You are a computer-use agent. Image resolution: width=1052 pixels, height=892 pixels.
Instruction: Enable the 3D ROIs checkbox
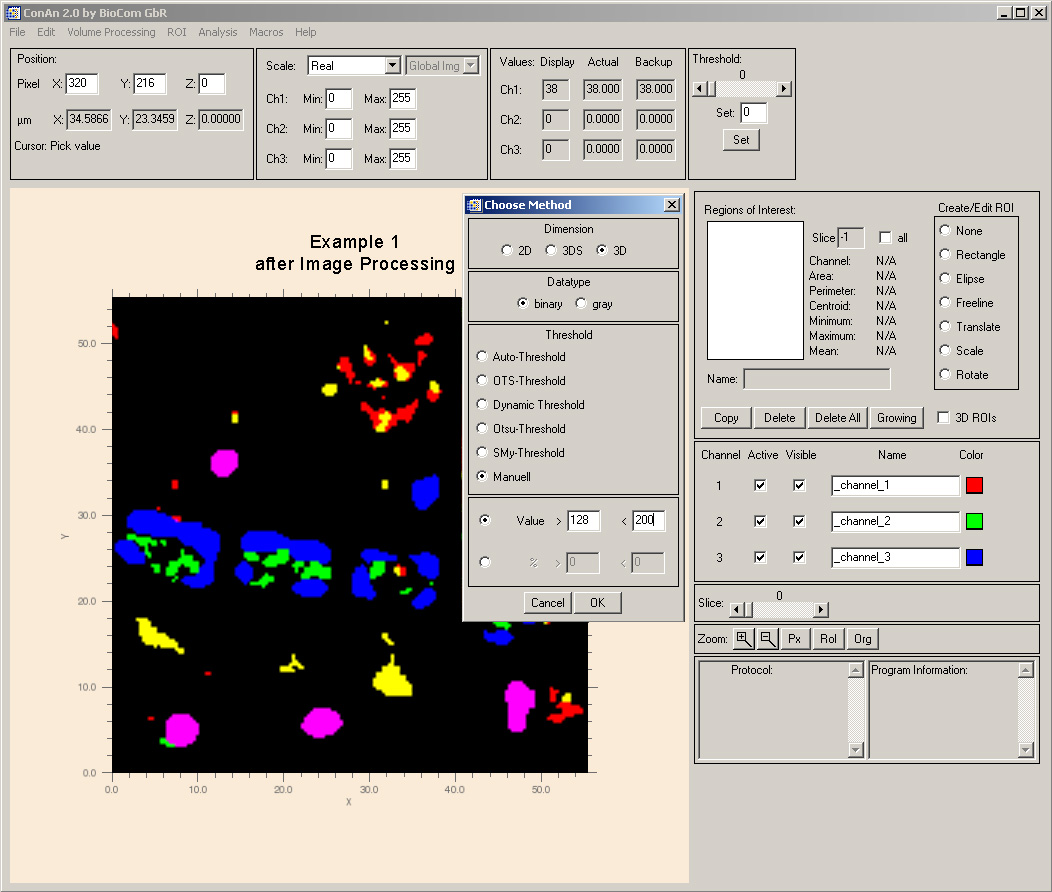[943, 418]
